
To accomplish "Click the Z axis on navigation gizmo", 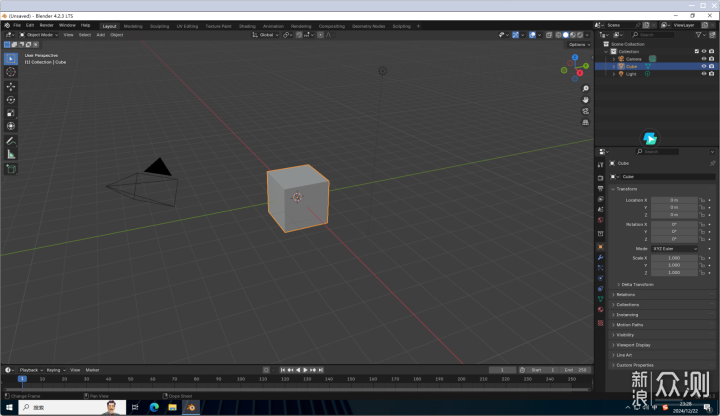I will click(x=575, y=57).
